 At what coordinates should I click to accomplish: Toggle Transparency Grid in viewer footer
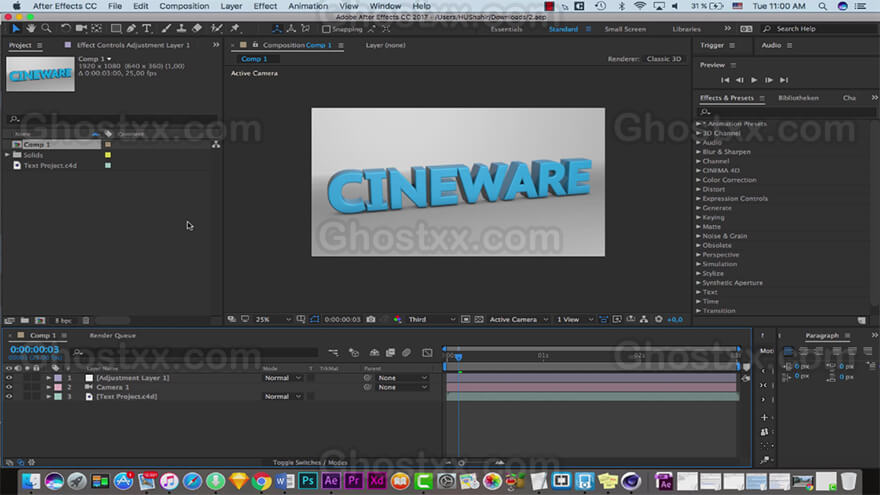tap(479, 319)
